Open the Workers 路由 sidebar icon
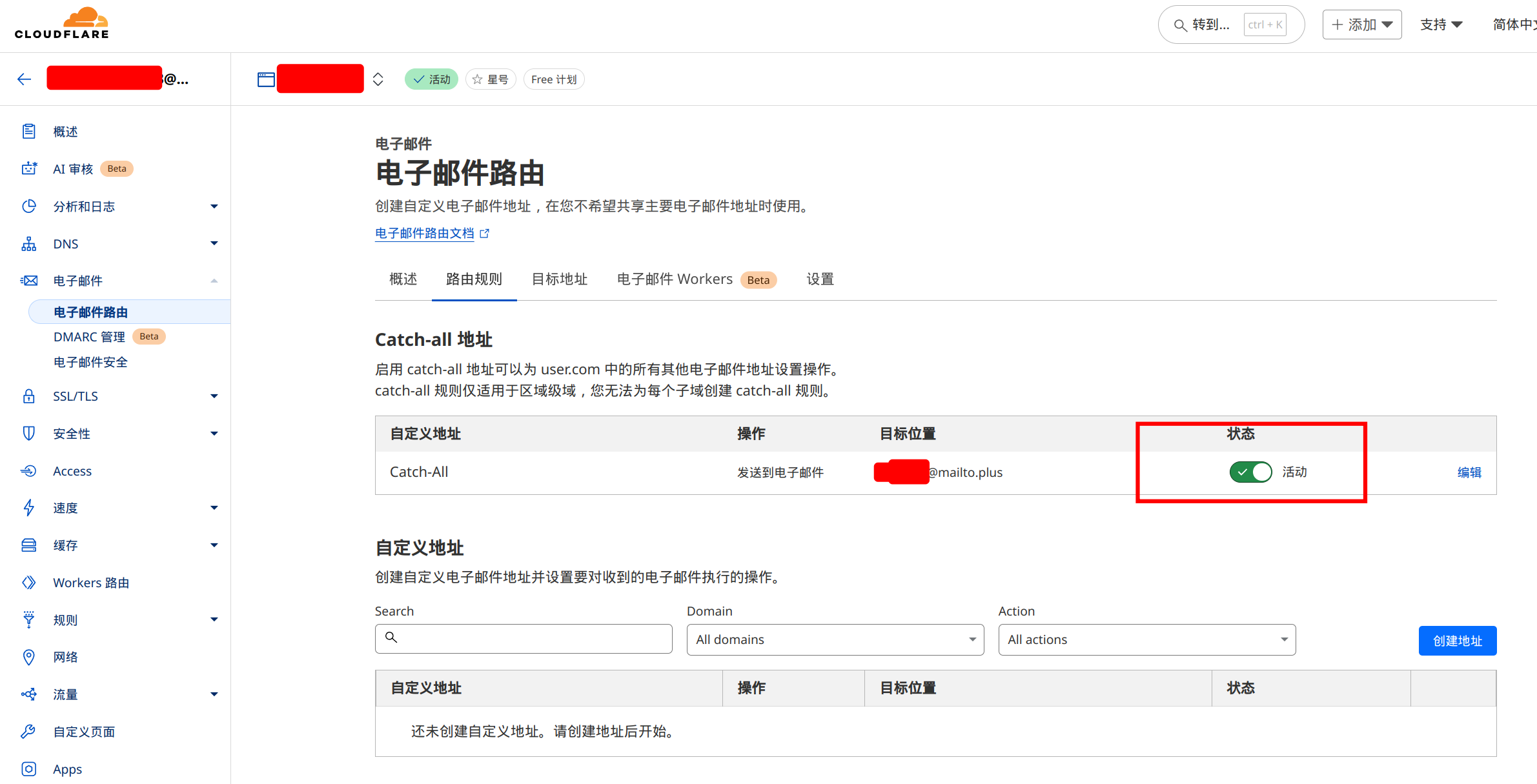This screenshot has height=784, width=1537. pyautogui.click(x=29, y=583)
